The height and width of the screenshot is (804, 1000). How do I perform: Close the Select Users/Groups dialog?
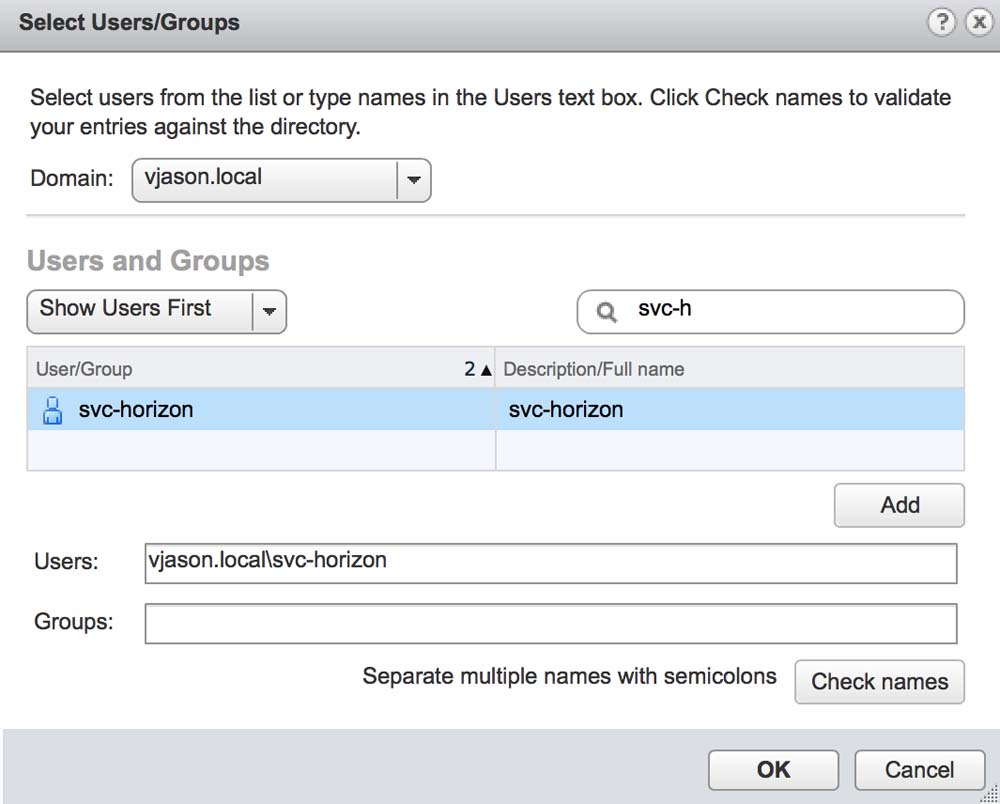click(977, 23)
